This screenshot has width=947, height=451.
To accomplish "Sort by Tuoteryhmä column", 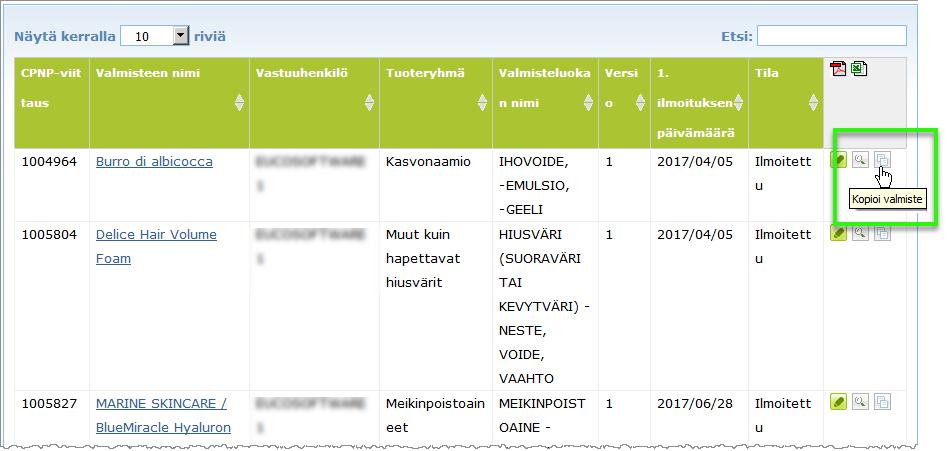I will click(482, 103).
